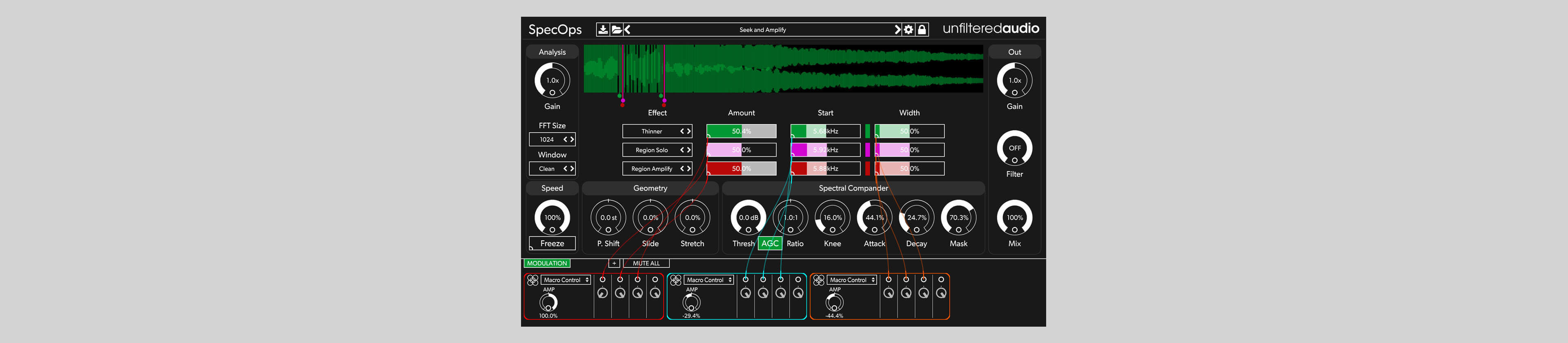Click the pink Region Solo Width slider
This screenshot has height=343, width=1568.
(x=909, y=150)
